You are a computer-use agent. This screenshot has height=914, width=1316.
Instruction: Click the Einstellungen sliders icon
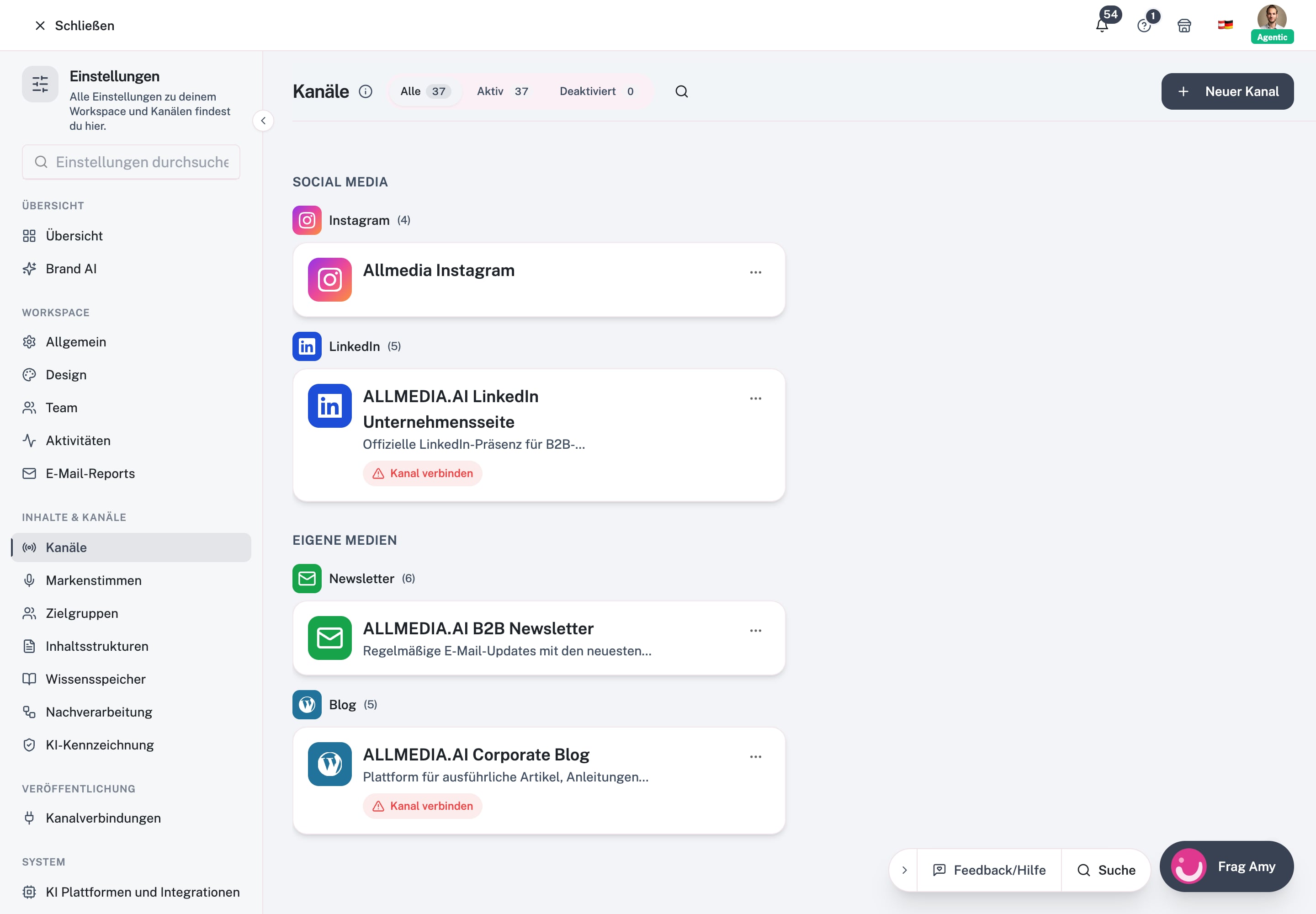click(x=40, y=84)
